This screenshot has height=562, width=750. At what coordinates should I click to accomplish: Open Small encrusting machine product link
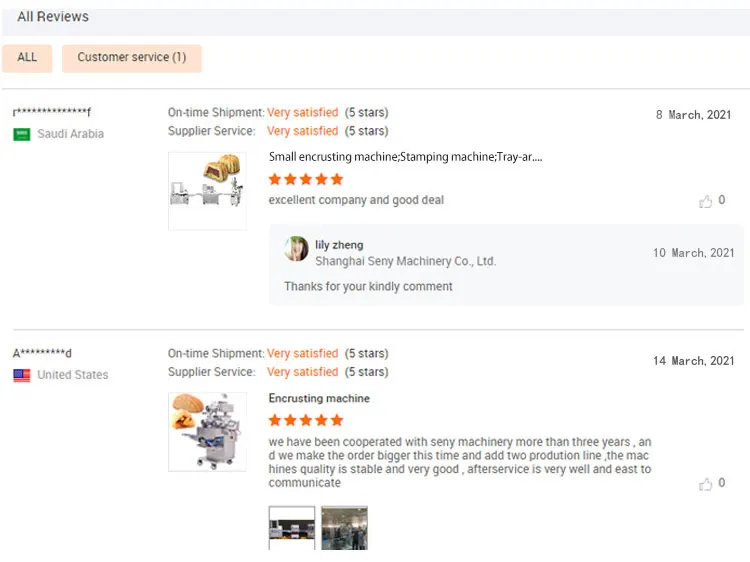coord(405,157)
